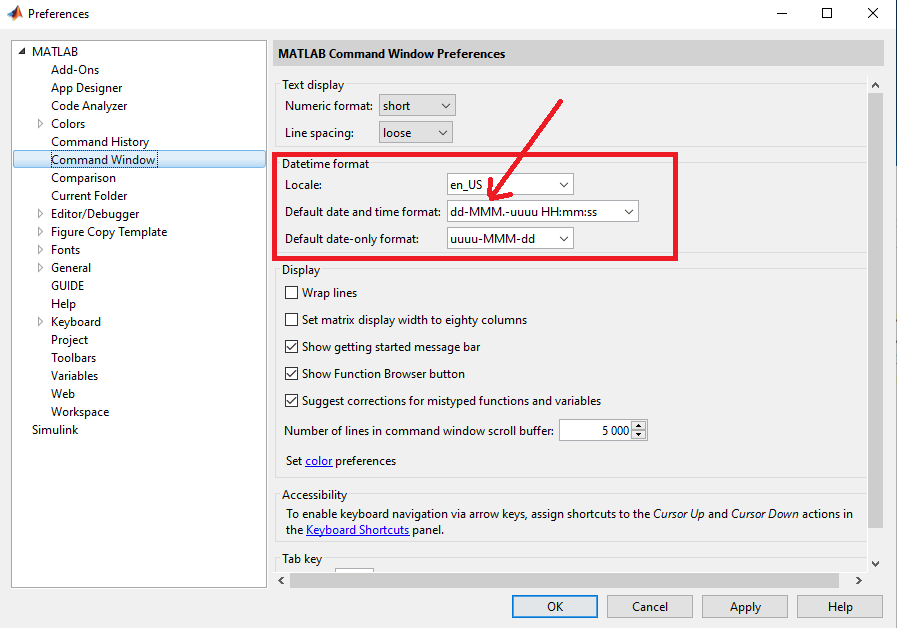The width and height of the screenshot is (897, 628).
Task: Uncheck Show getting started message bar
Action: click(292, 347)
